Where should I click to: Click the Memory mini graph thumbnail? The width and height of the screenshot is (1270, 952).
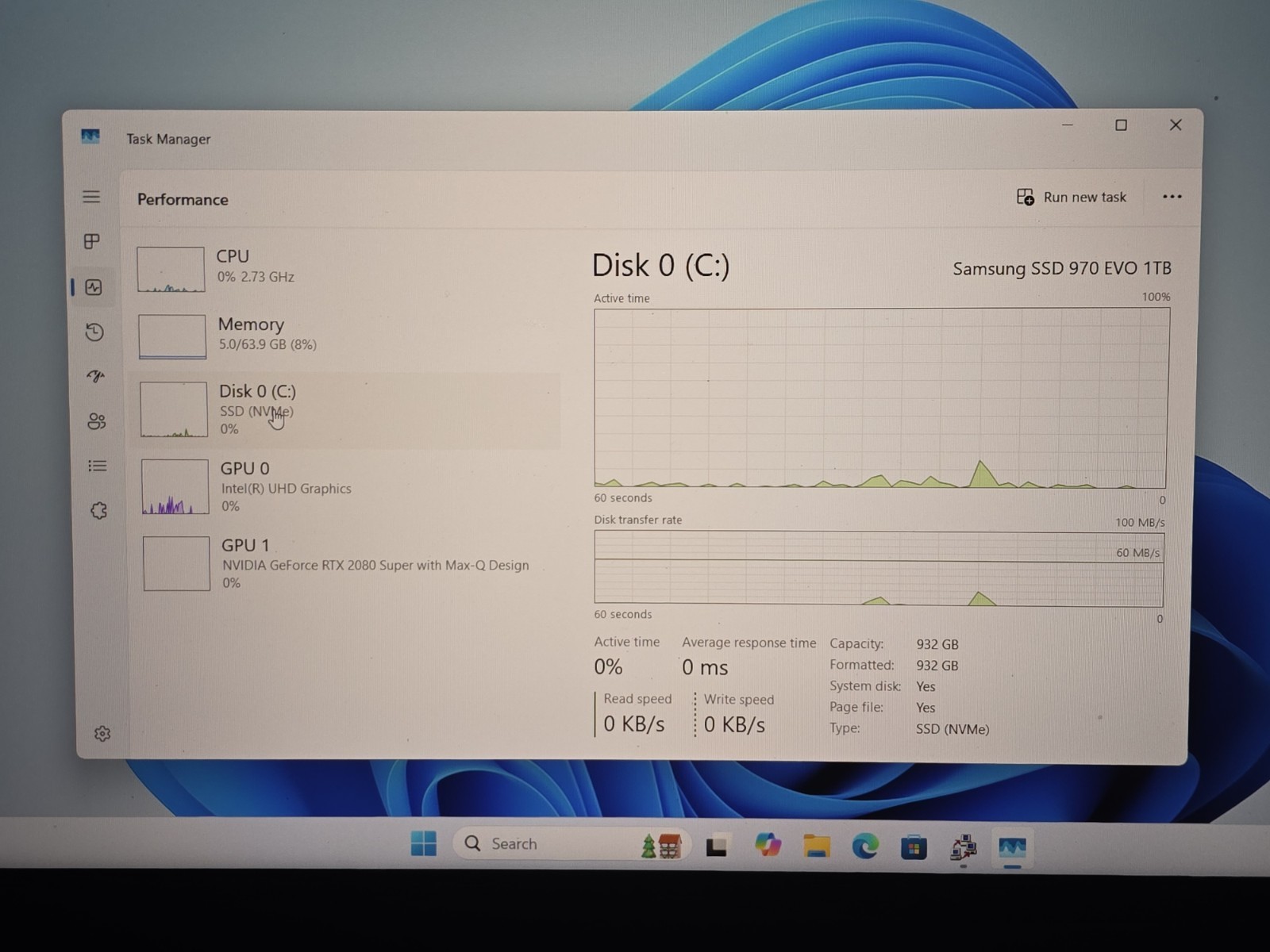coord(172,336)
